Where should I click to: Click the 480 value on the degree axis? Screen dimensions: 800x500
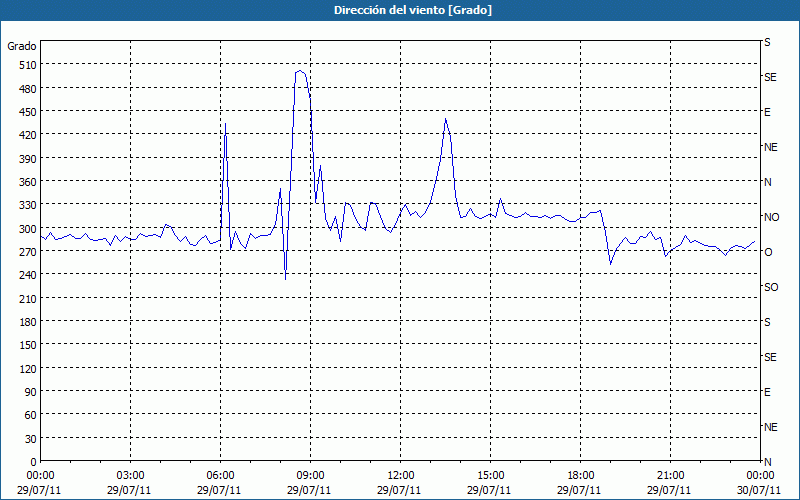(x=28, y=89)
